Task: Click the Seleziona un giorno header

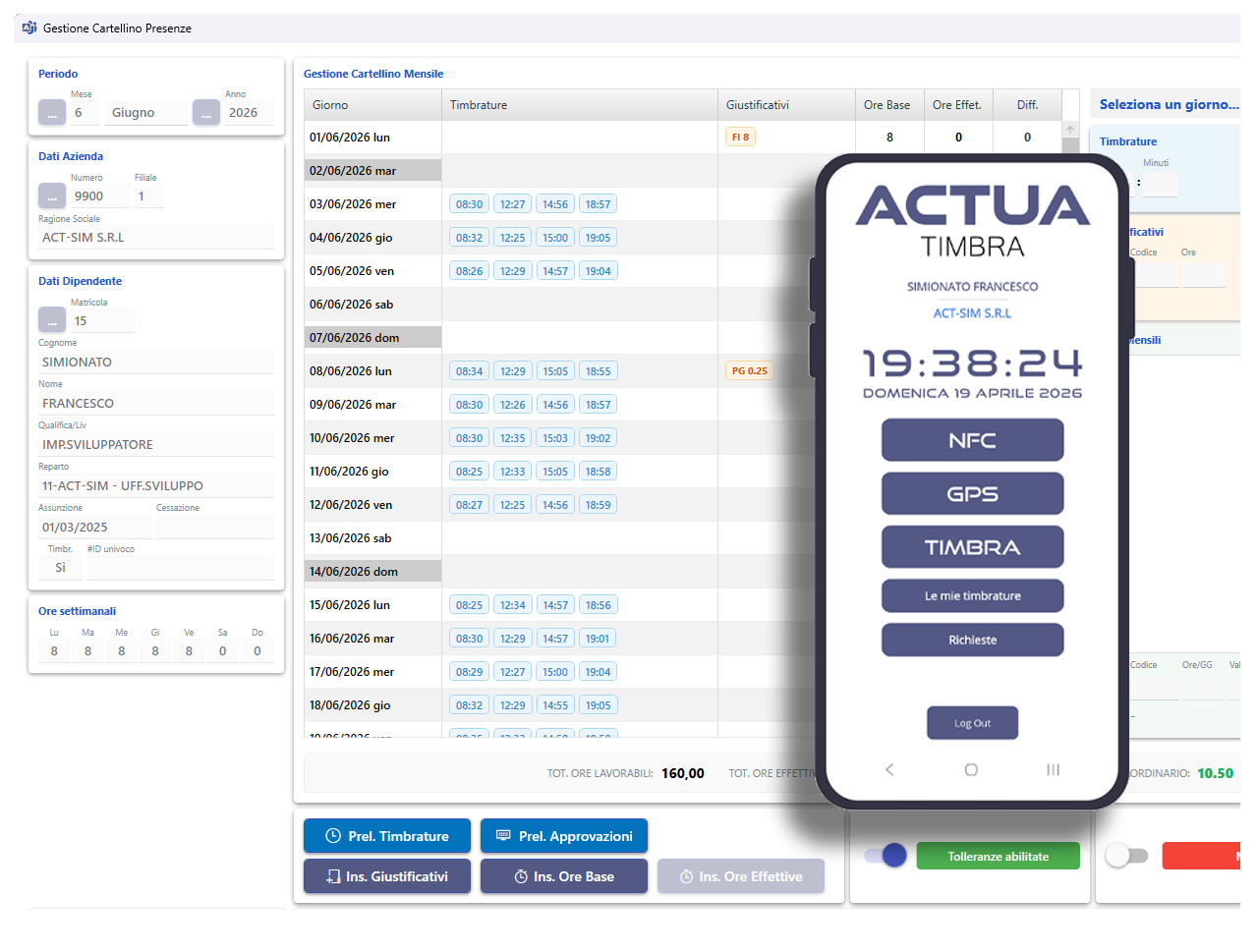Action: (x=1169, y=104)
